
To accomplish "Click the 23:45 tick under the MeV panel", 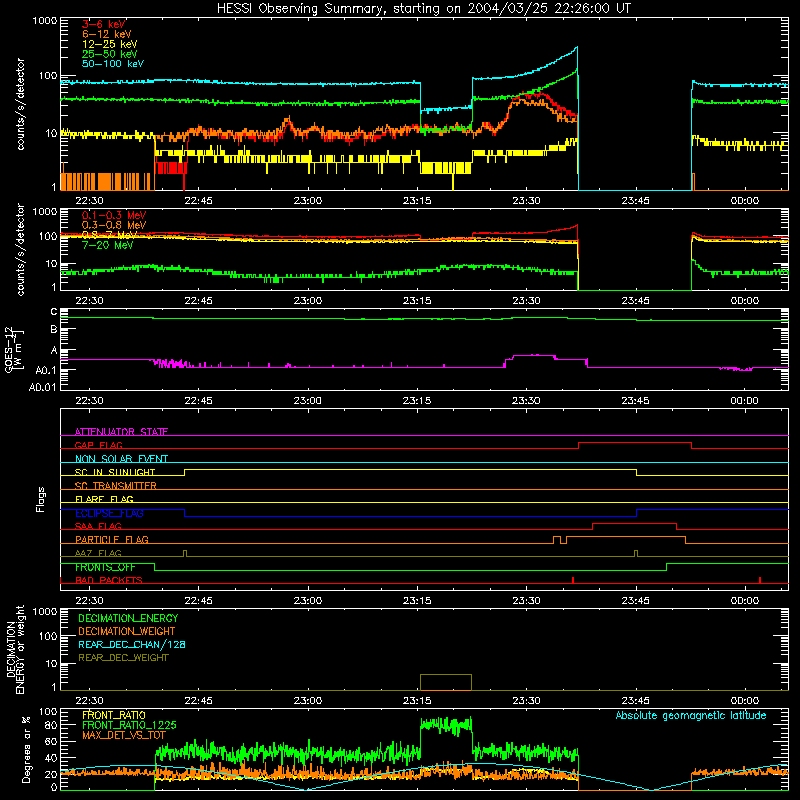I will tap(635, 301).
